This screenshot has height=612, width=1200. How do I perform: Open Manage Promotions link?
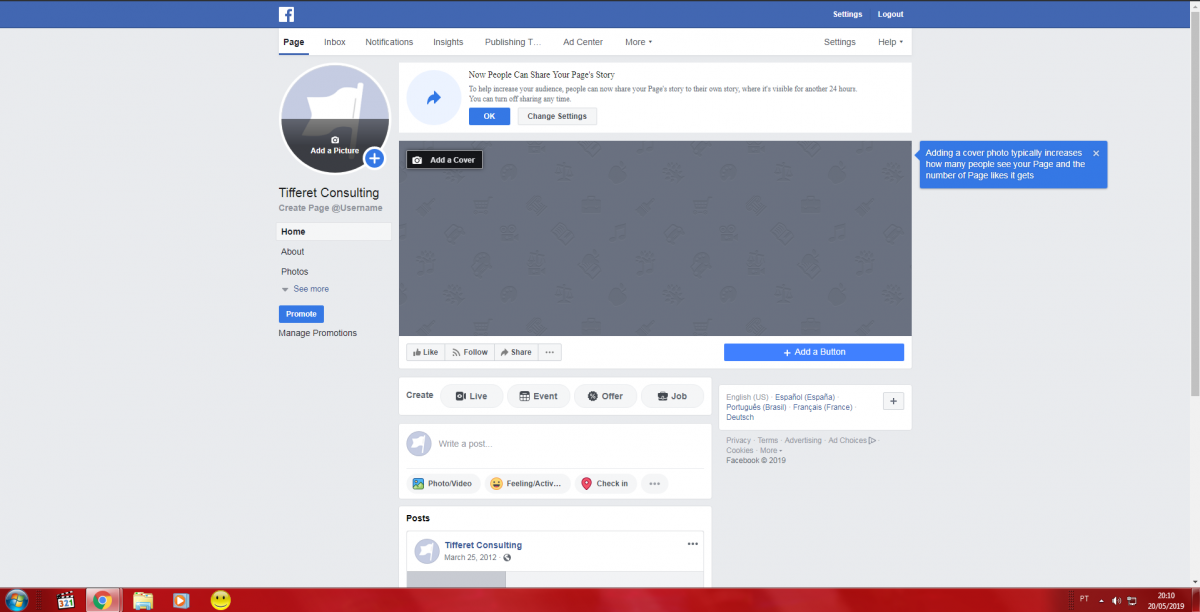click(318, 333)
